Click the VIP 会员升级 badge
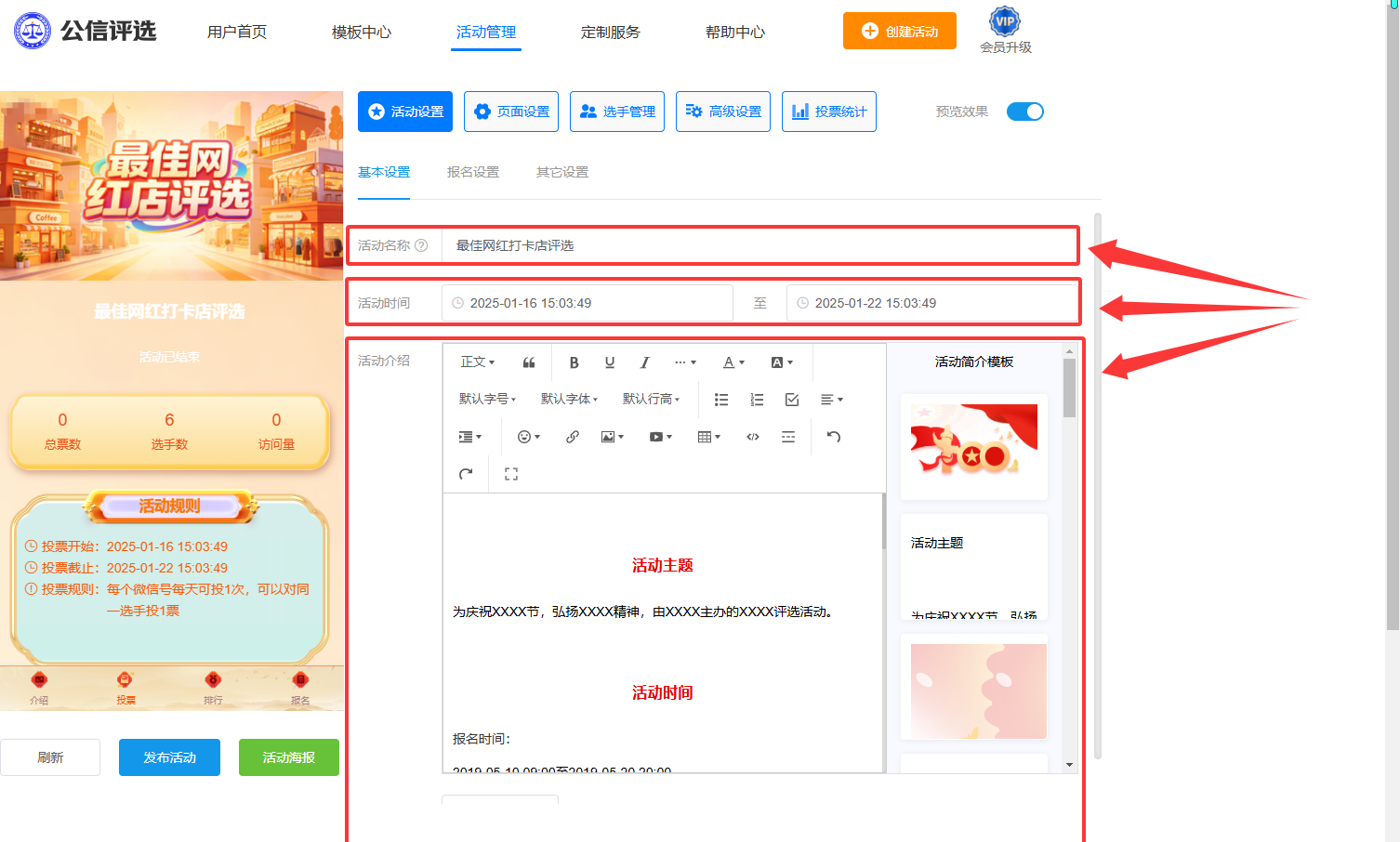This screenshot has width=1400, height=842. (x=1006, y=32)
